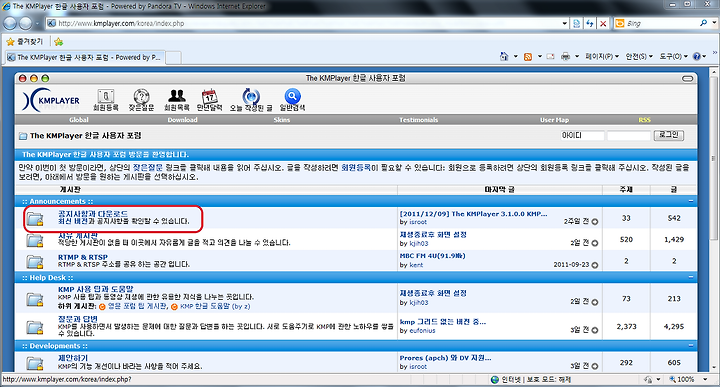The image size is (720, 387).
Task: Open the User Map menu item
Action: click(554, 120)
